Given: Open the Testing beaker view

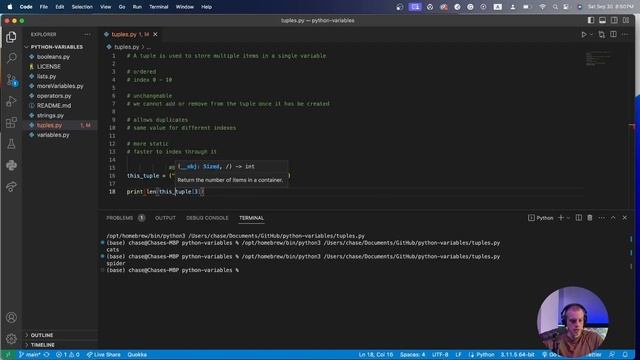Looking at the screenshot, I should (x=11, y=144).
